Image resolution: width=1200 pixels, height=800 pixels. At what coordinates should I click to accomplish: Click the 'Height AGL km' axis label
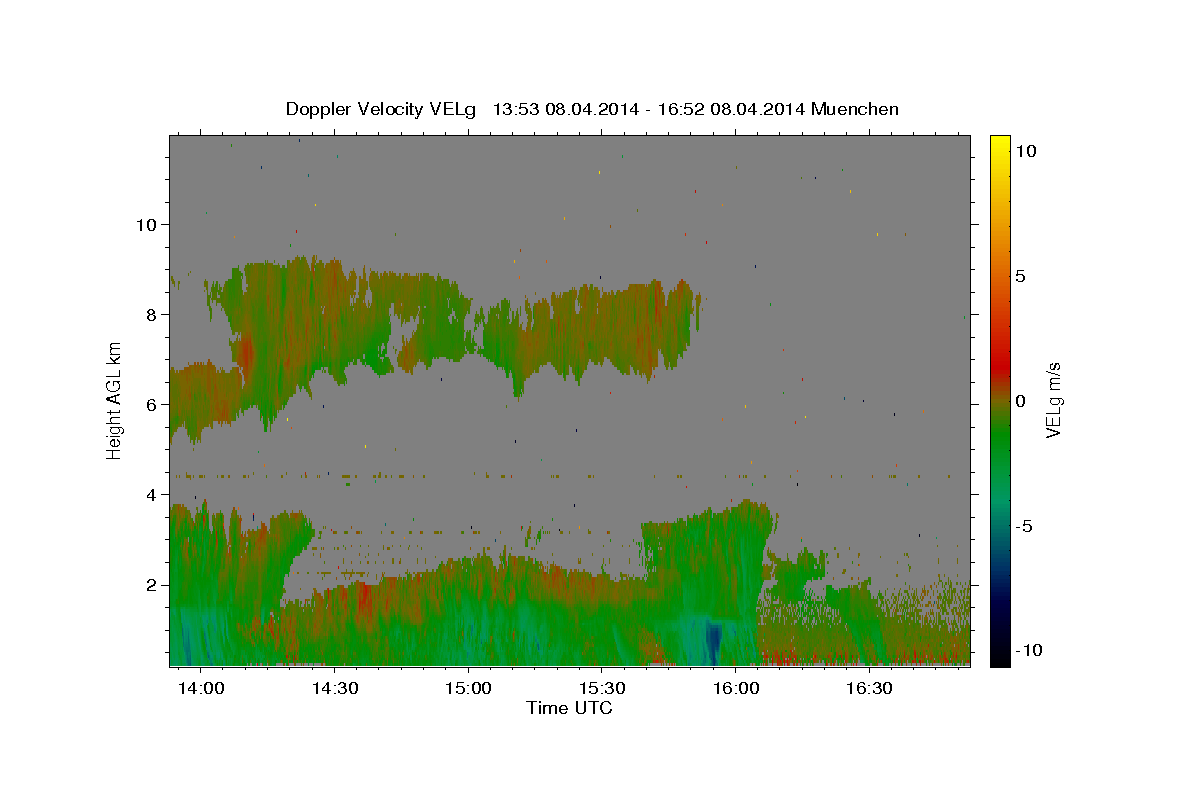[x=114, y=400]
